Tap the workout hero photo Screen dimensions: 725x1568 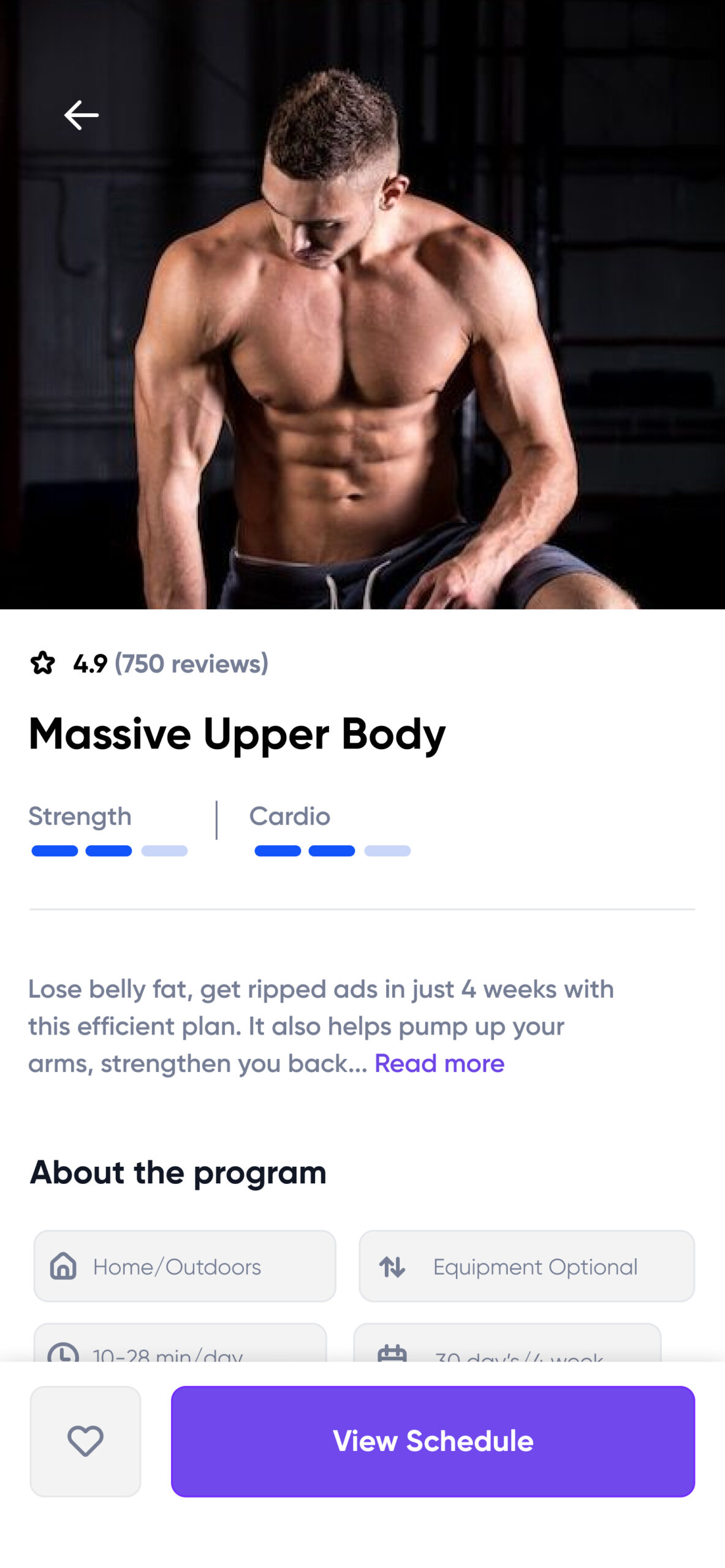pyautogui.click(x=362, y=304)
